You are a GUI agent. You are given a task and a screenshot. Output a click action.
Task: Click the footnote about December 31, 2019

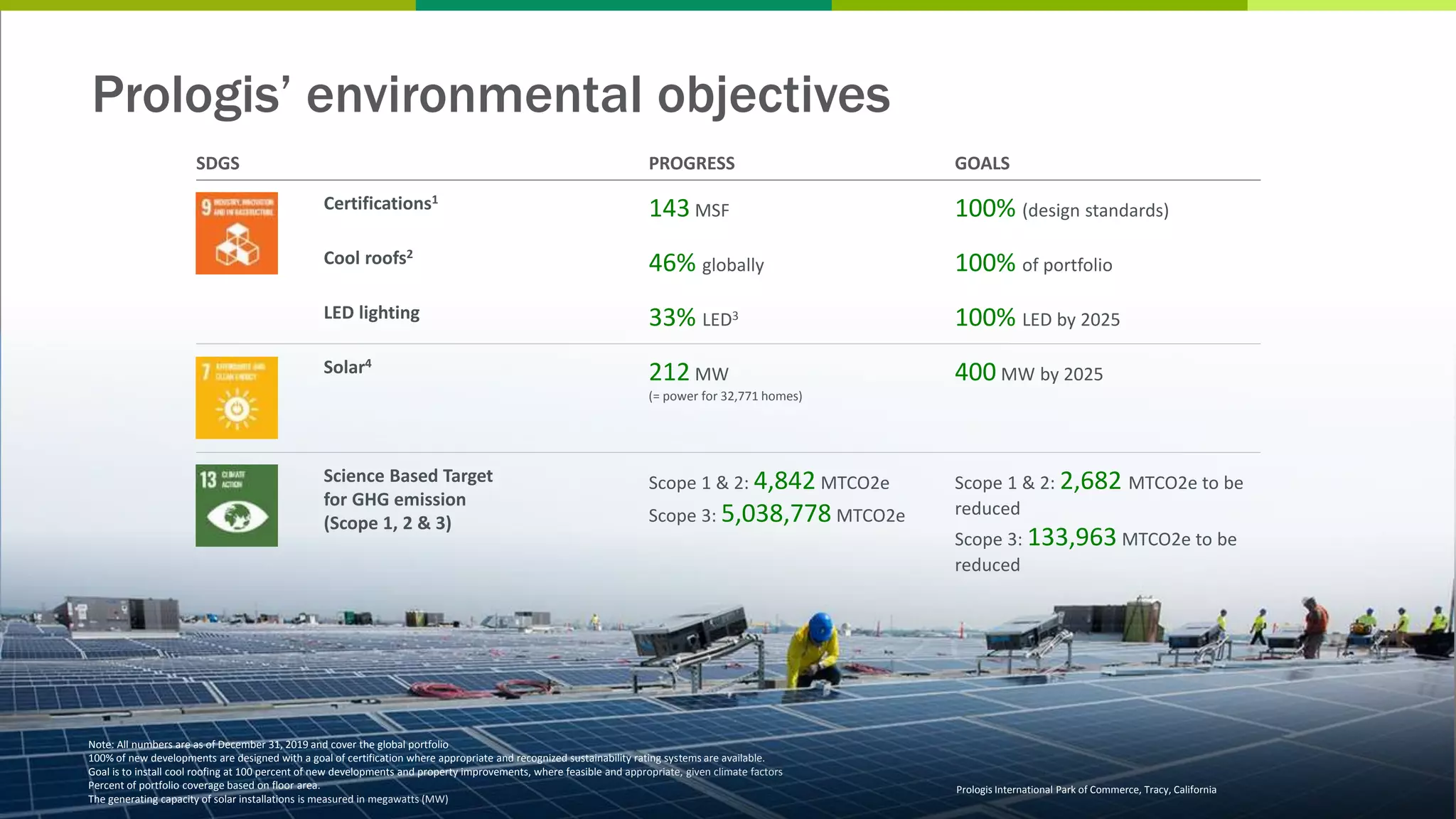268,744
